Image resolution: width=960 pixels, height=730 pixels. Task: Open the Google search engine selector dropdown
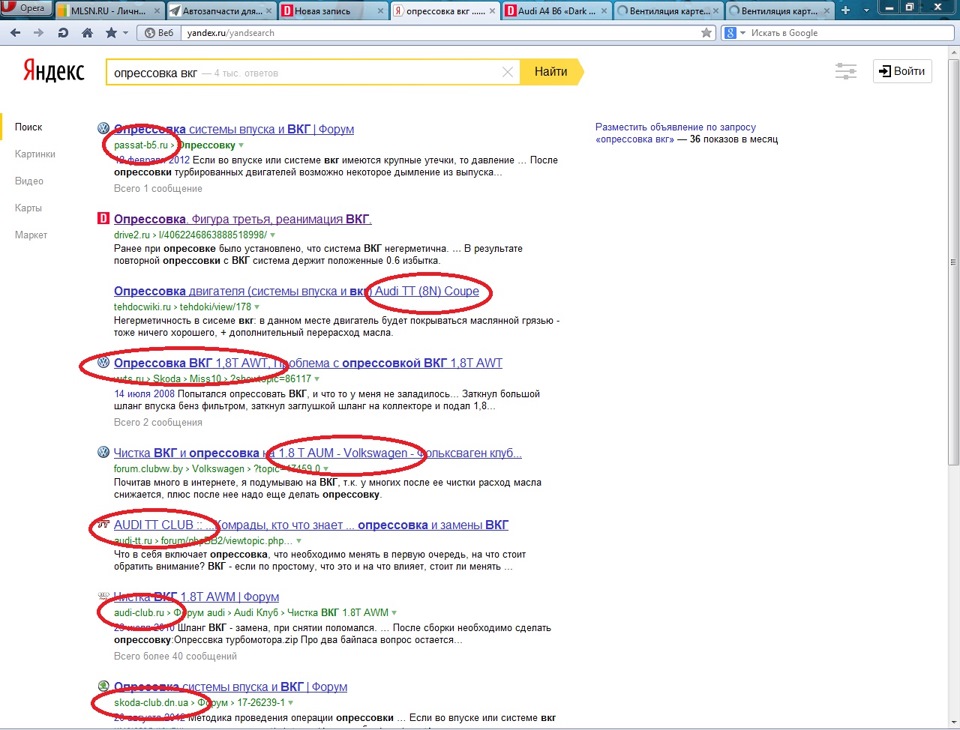(x=734, y=33)
